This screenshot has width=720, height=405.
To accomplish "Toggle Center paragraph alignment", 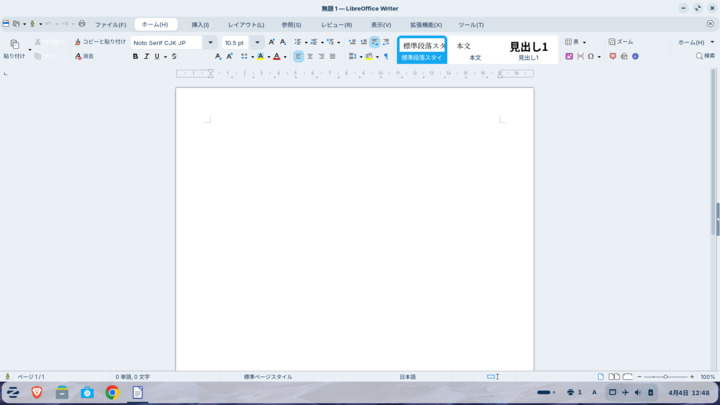I will (x=310, y=56).
